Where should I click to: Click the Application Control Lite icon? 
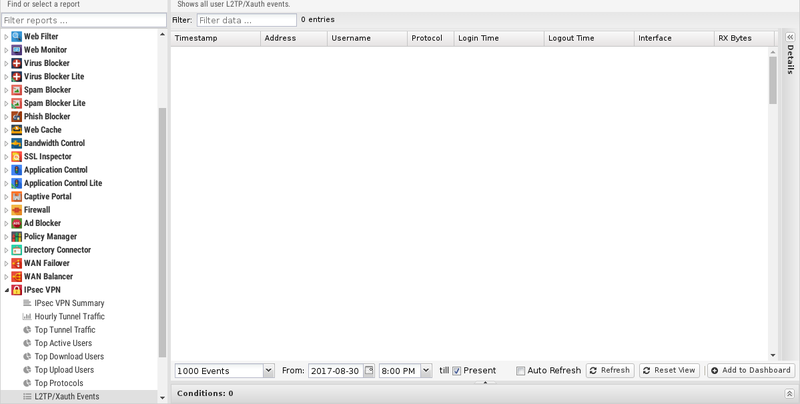click(x=16, y=183)
